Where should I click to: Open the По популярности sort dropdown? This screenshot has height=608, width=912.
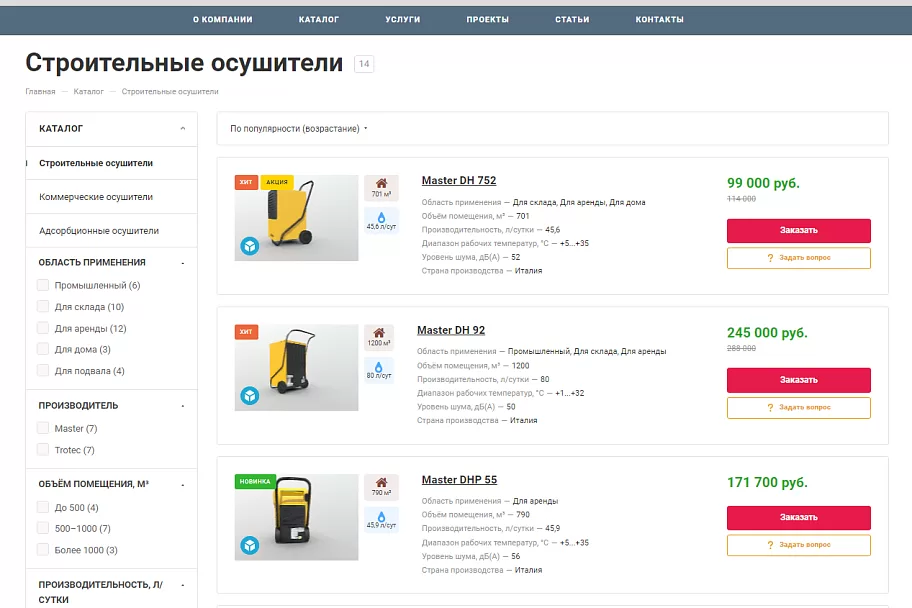pos(298,129)
